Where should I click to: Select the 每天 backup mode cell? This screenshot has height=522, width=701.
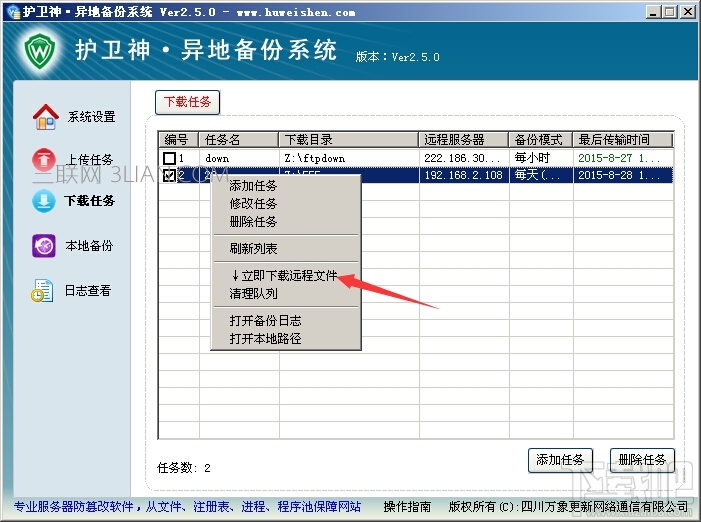pyautogui.click(x=537, y=175)
